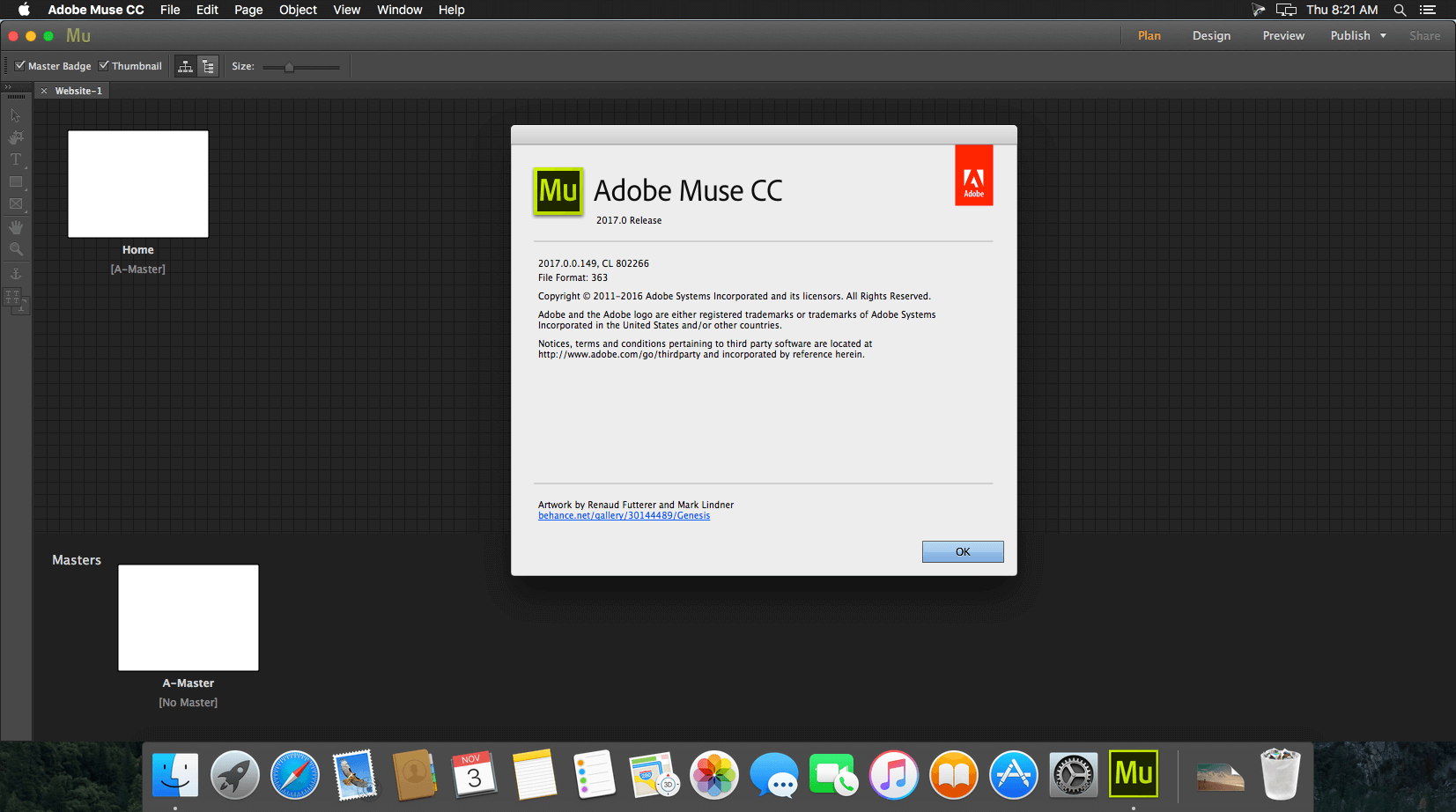Open Photos from the dock
The height and width of the screenshot is (812, 1456).
tap(714, 775)
